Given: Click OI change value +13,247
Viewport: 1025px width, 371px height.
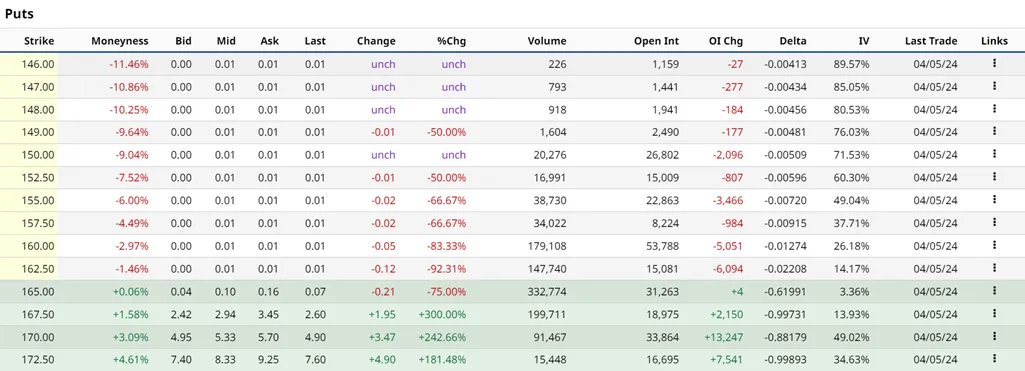Looking at the screenshot, I should (724, 337).
